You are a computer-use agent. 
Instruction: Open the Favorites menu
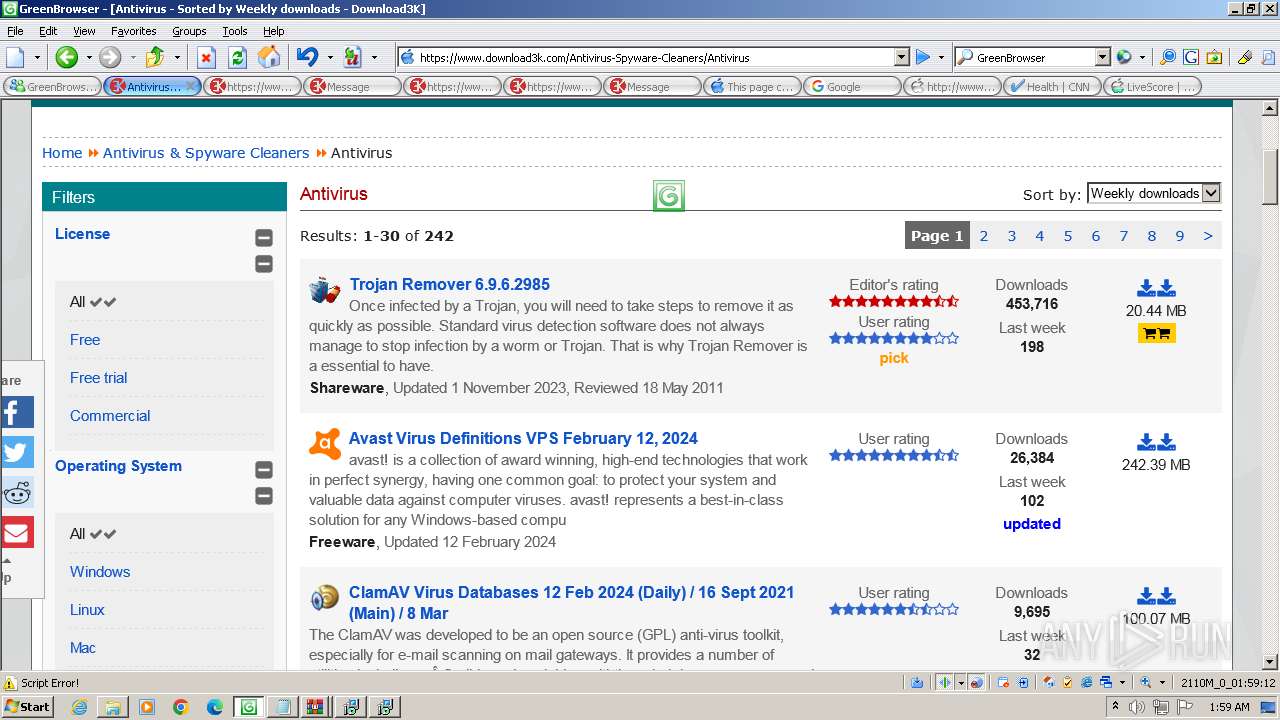133,31
